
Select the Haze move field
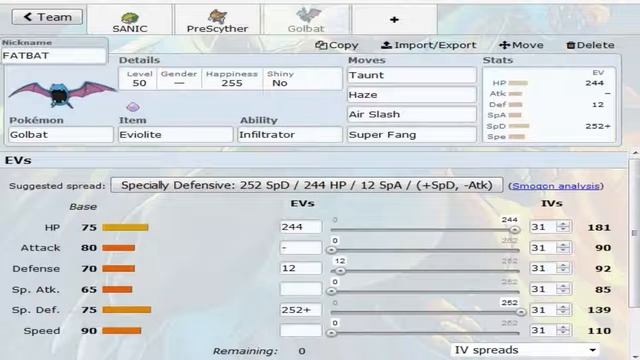(x=411, y=95)
